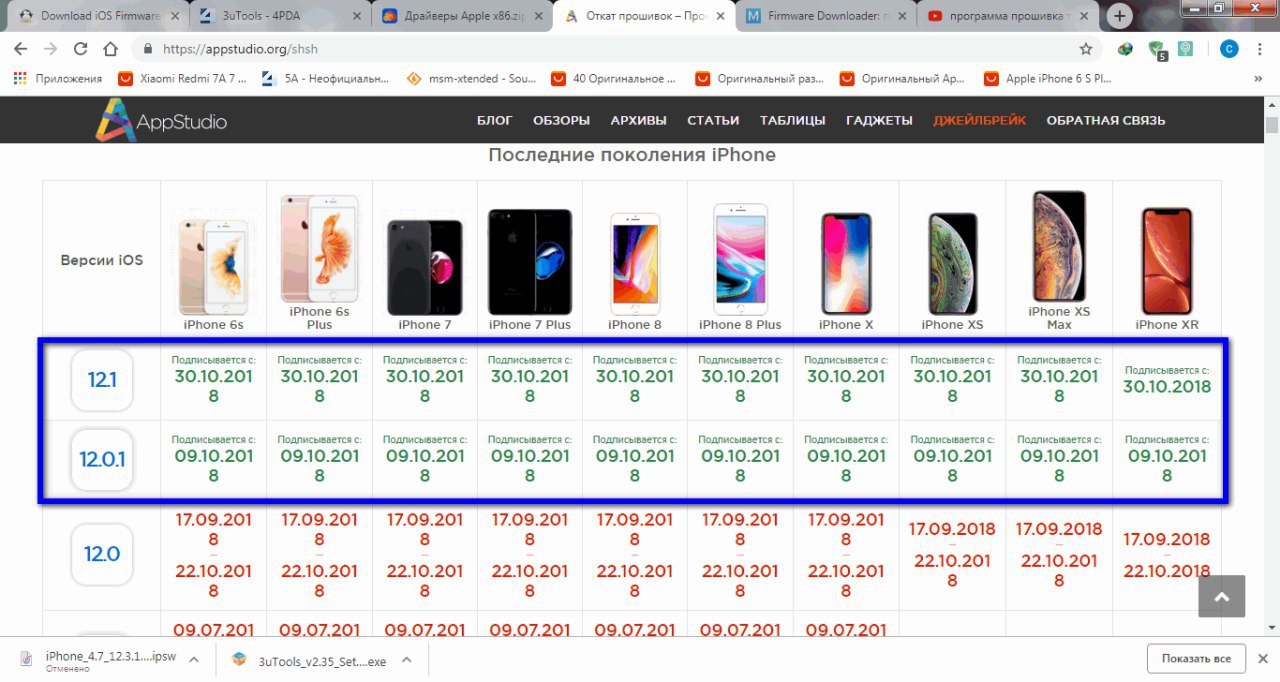Go forward in browser history
The height and width of the screenshot is (682, 1280).
click(x=50, y=48)
